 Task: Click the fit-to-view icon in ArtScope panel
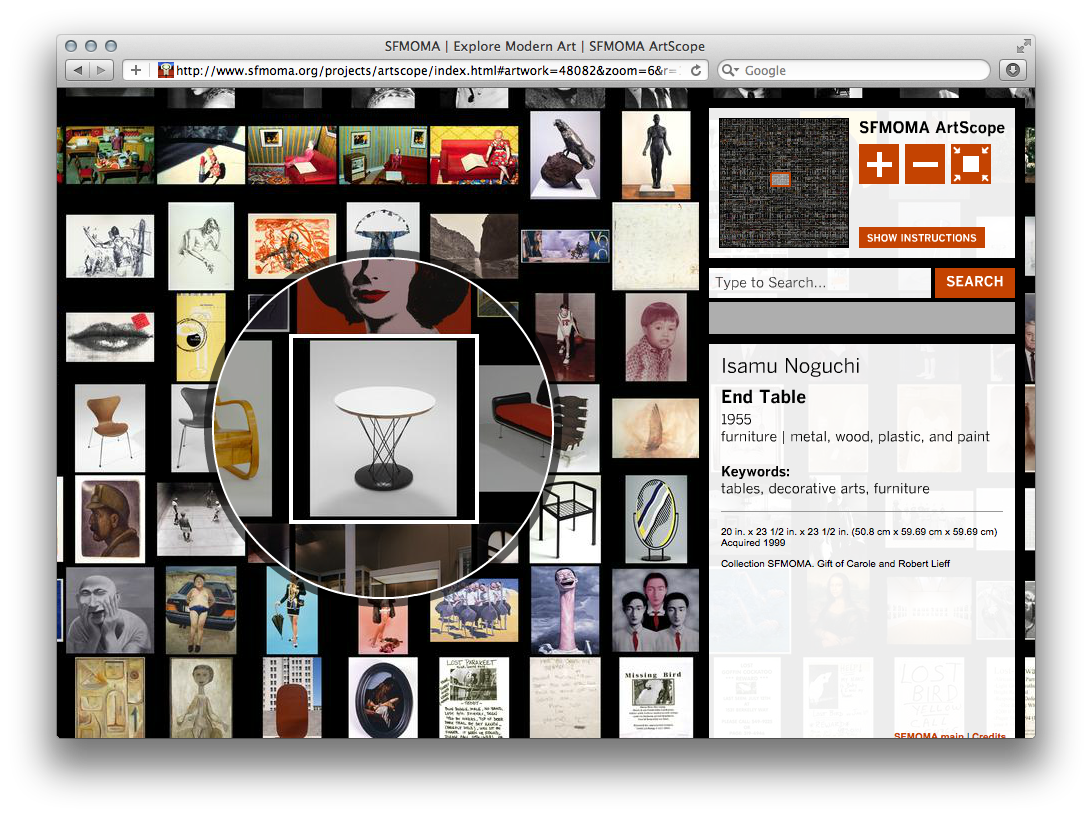click(x=969, y=163)
